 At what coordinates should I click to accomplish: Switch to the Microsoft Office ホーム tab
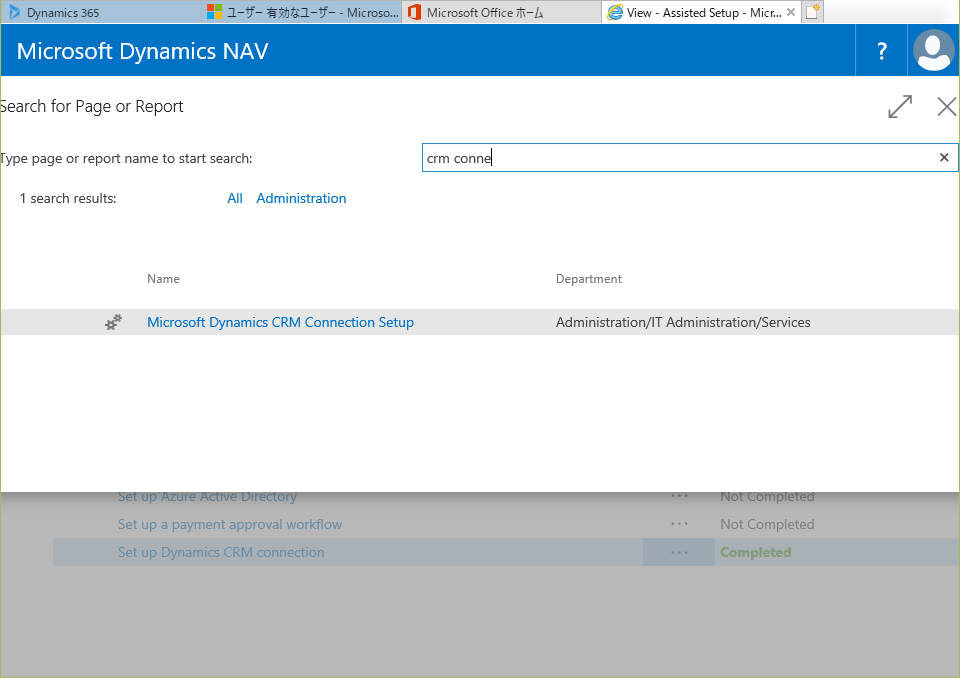[501, 12]
